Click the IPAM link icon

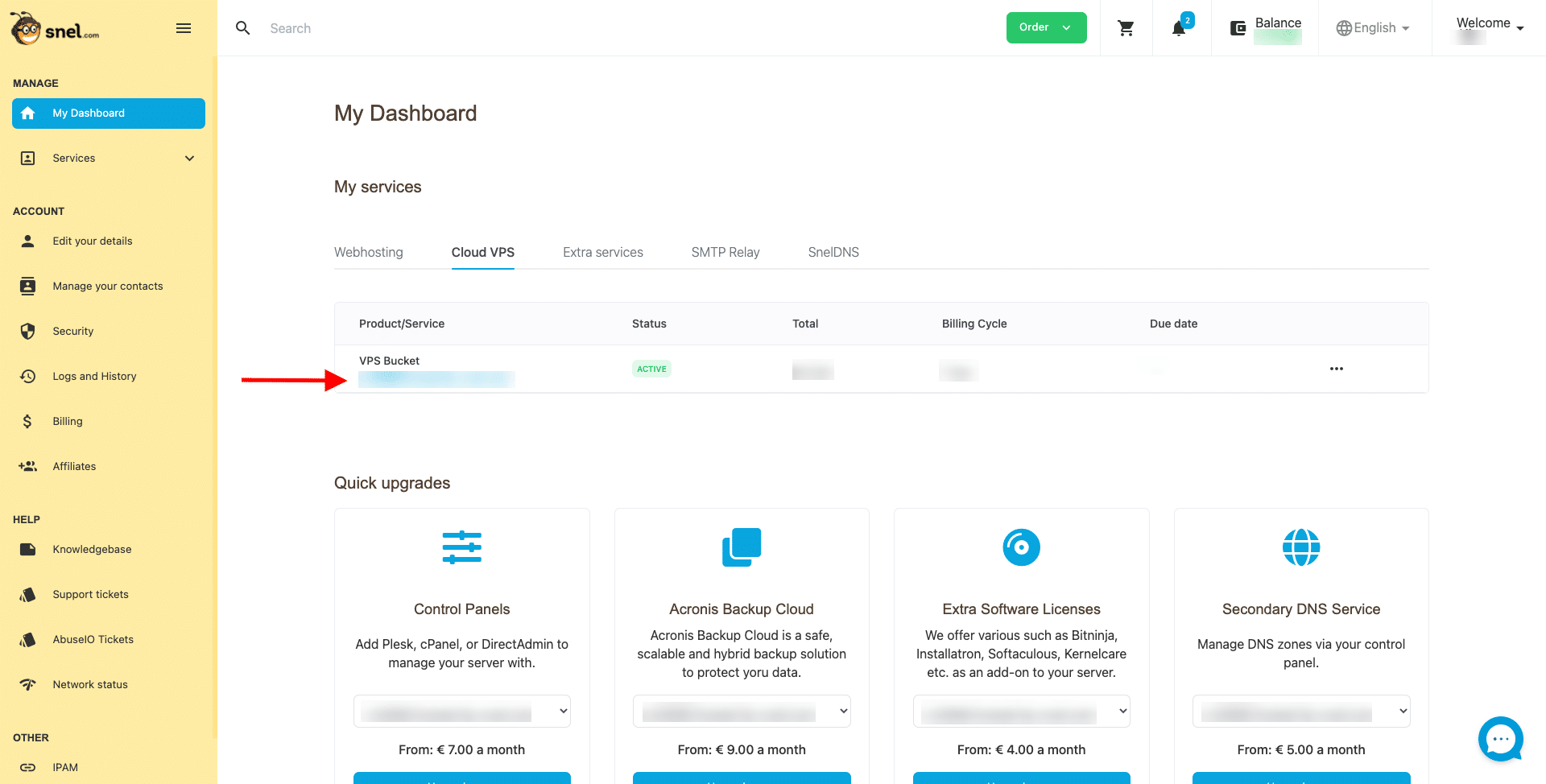pyautogui.click(x=28, y=767)
